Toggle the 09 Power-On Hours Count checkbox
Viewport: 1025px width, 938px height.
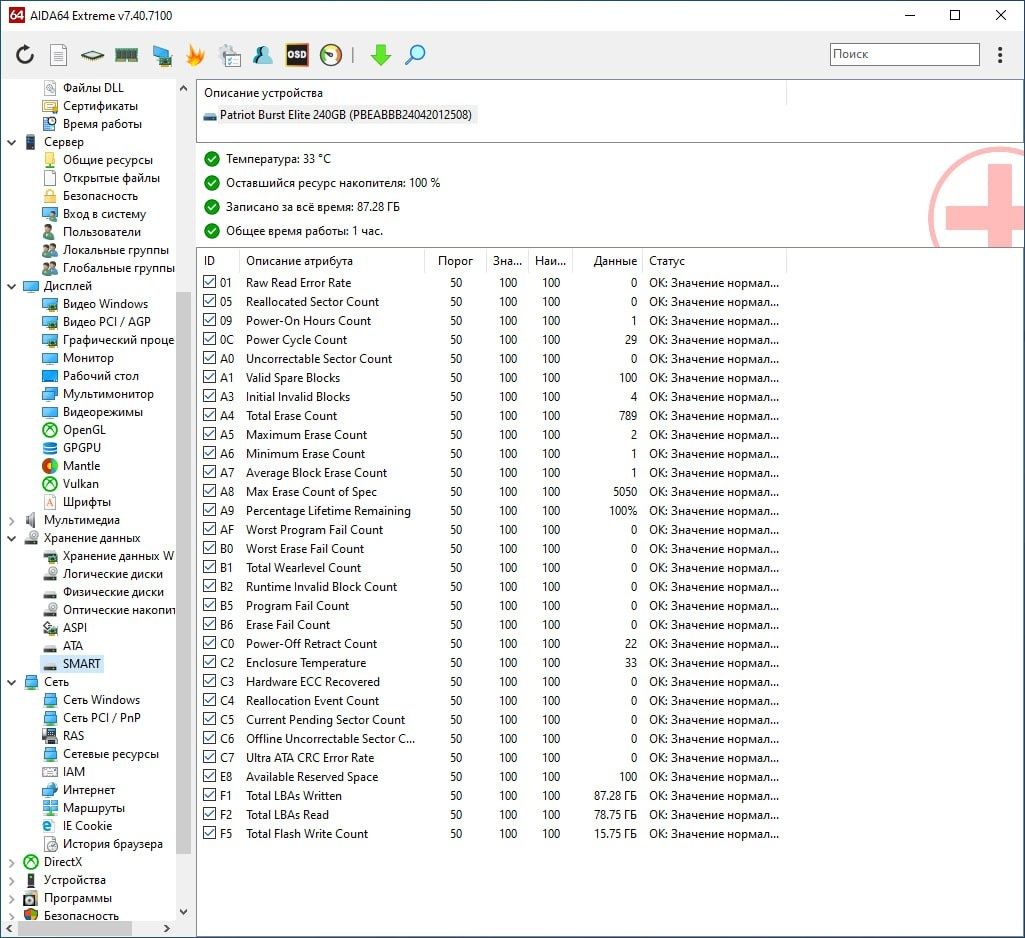point(209,320)
